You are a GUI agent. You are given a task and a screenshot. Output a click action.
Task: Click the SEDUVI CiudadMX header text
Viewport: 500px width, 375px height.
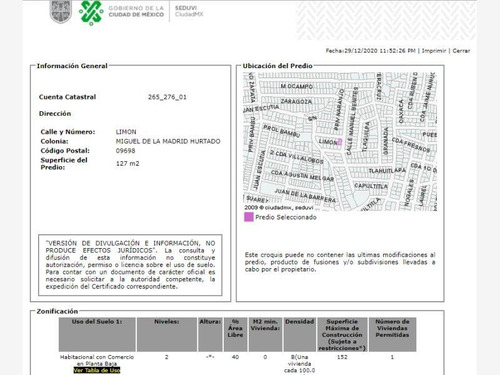189,11
